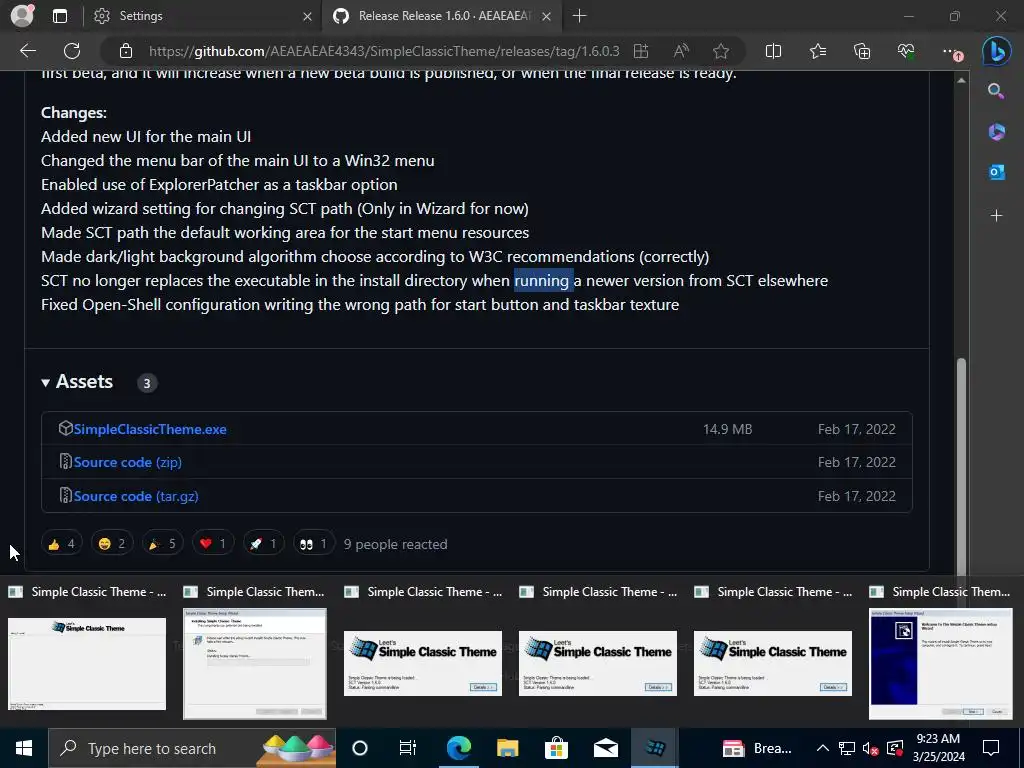Open Outlook in the sidebar

click(x=996, y=172)
